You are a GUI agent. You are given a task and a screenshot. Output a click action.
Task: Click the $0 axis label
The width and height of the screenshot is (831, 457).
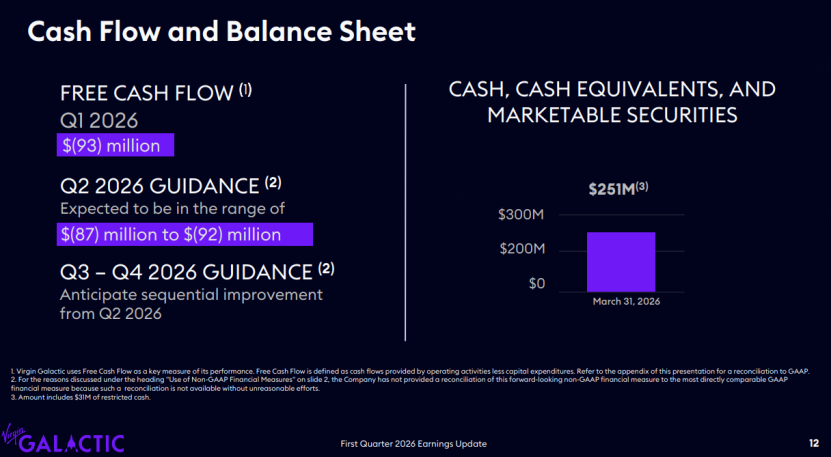[536, 284]
